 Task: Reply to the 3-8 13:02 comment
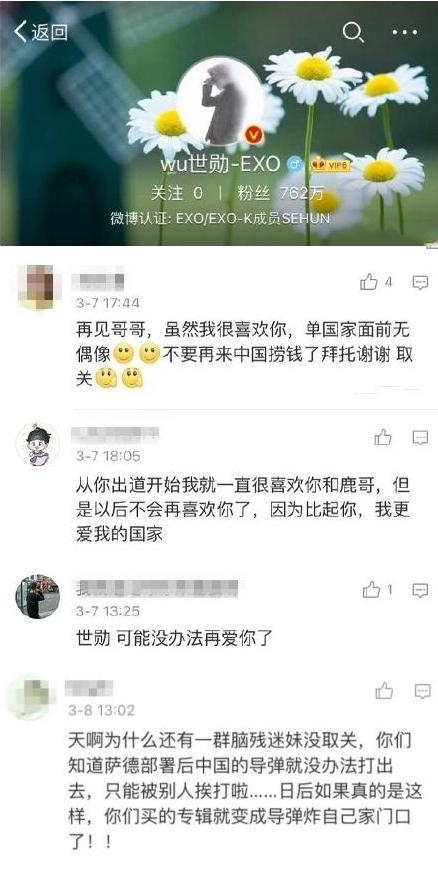point(422,691)
